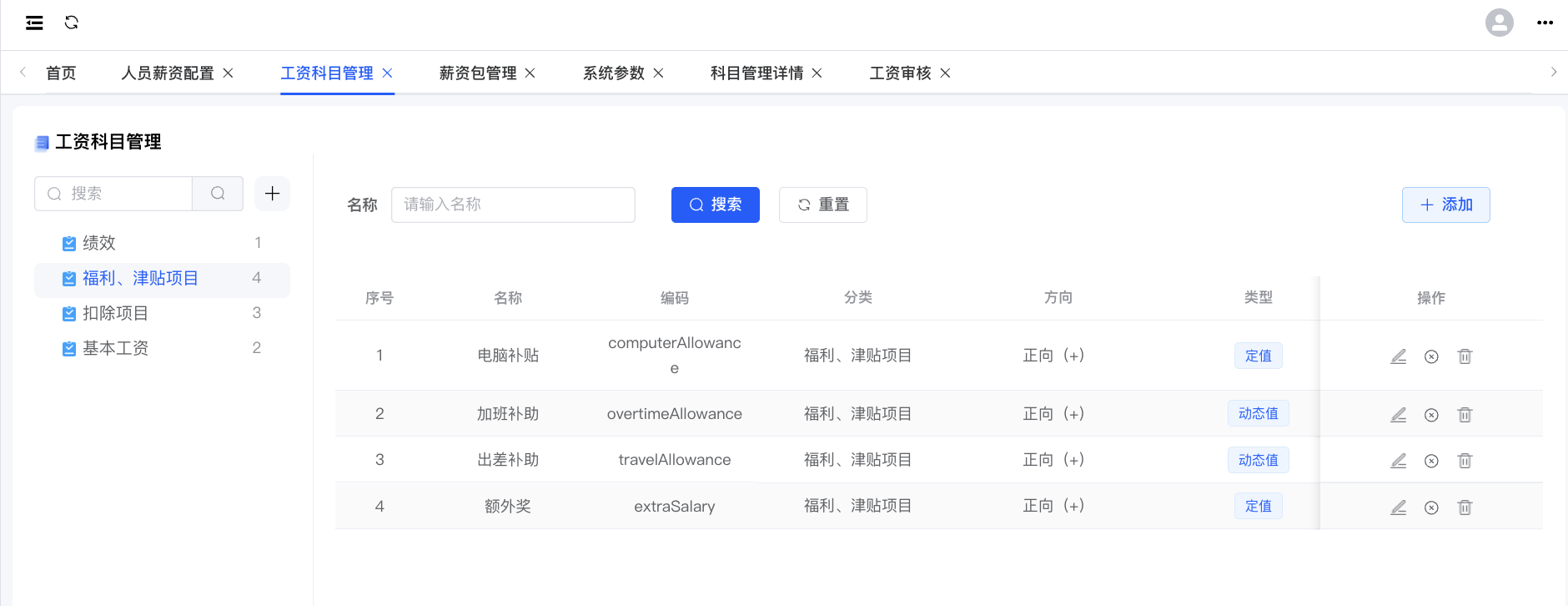
Task: Edit the 额外奖 row
Action: [1399, 508]
